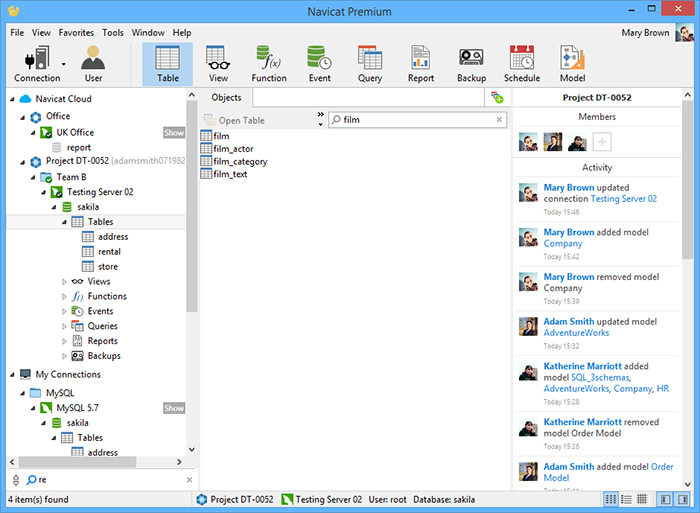Open the Connection dropdown arrow
This screenshot has height=513, width=700.
[64, 64]
